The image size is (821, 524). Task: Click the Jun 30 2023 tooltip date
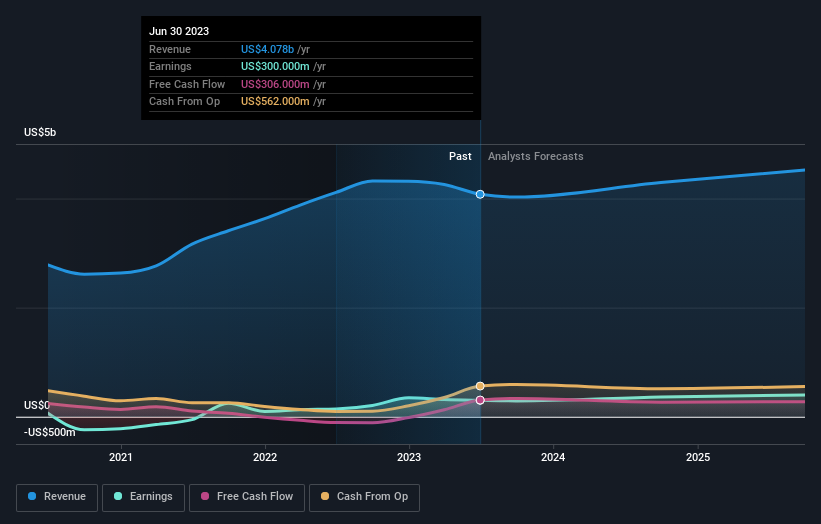point(179,31)
